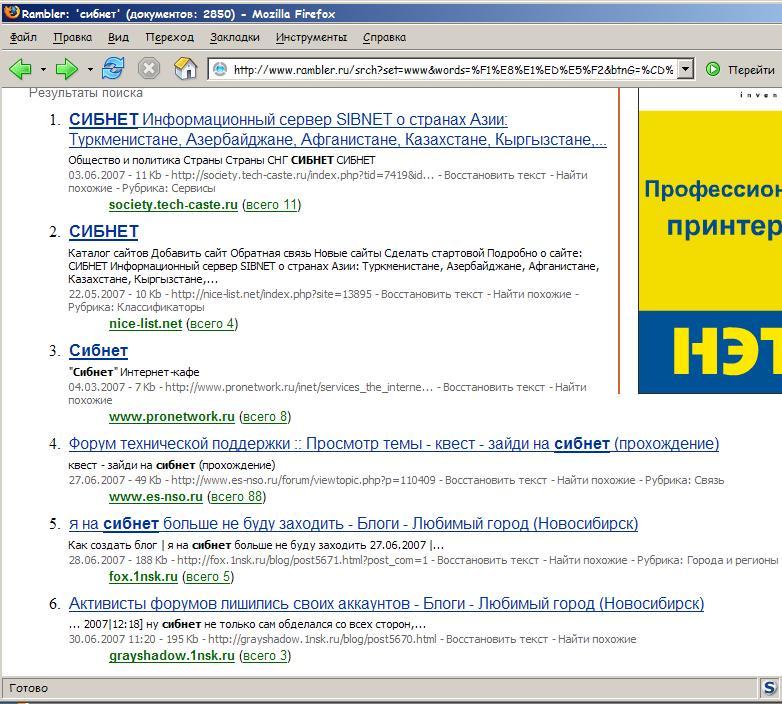
Task: Click the Stop loading icon
Action: coord(149,68)
